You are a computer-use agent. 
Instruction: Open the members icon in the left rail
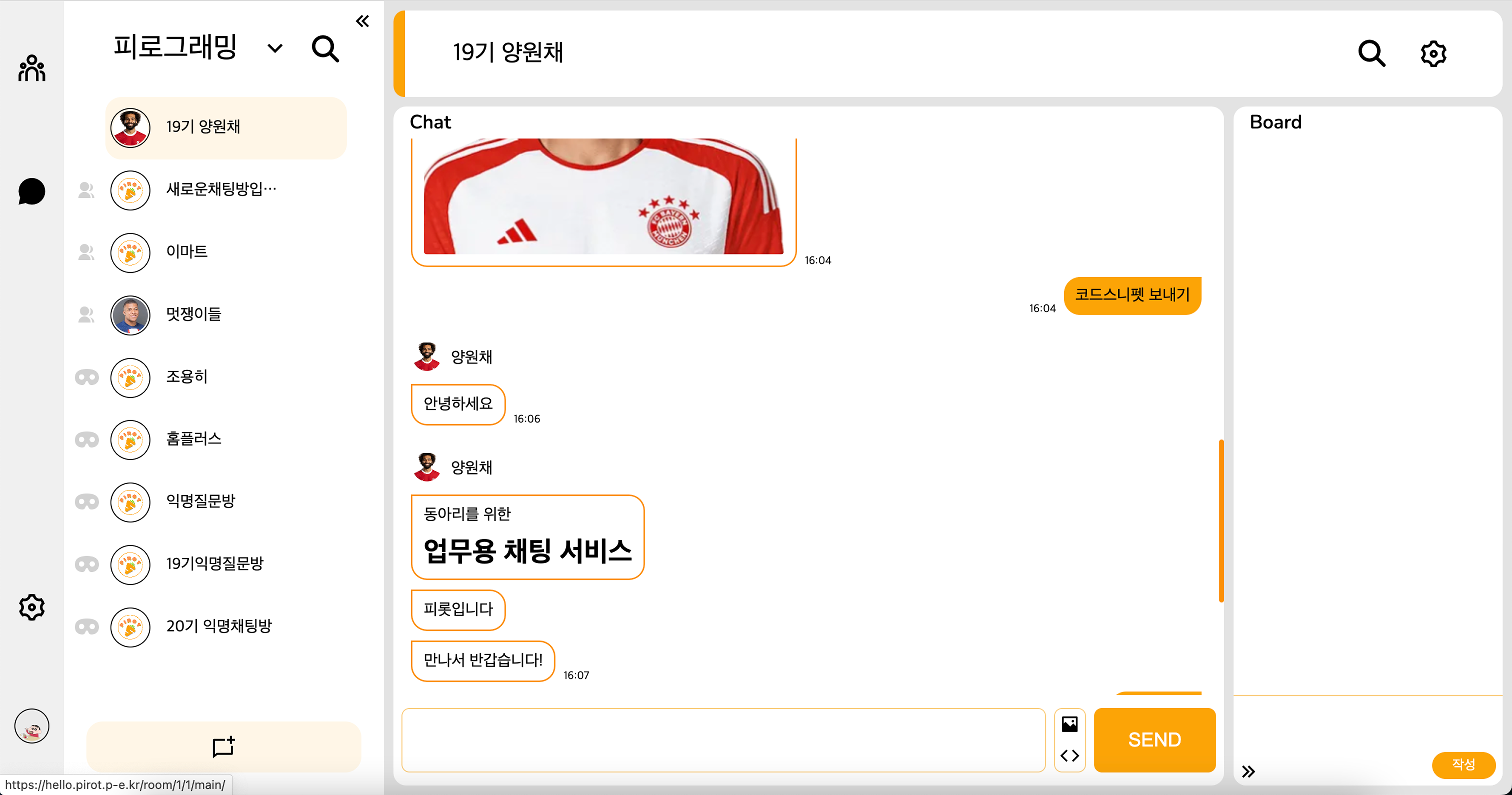[x=32, y=68]
